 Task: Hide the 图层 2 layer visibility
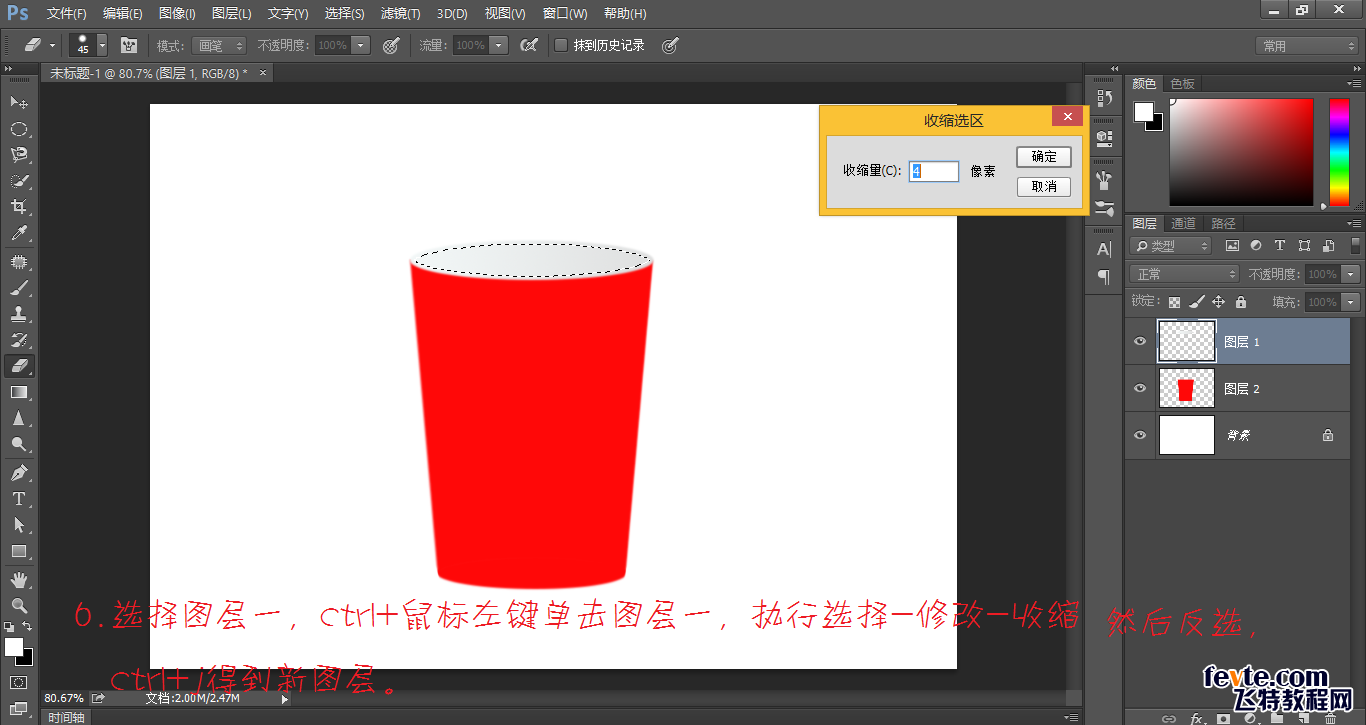[x=1140, y=388]
